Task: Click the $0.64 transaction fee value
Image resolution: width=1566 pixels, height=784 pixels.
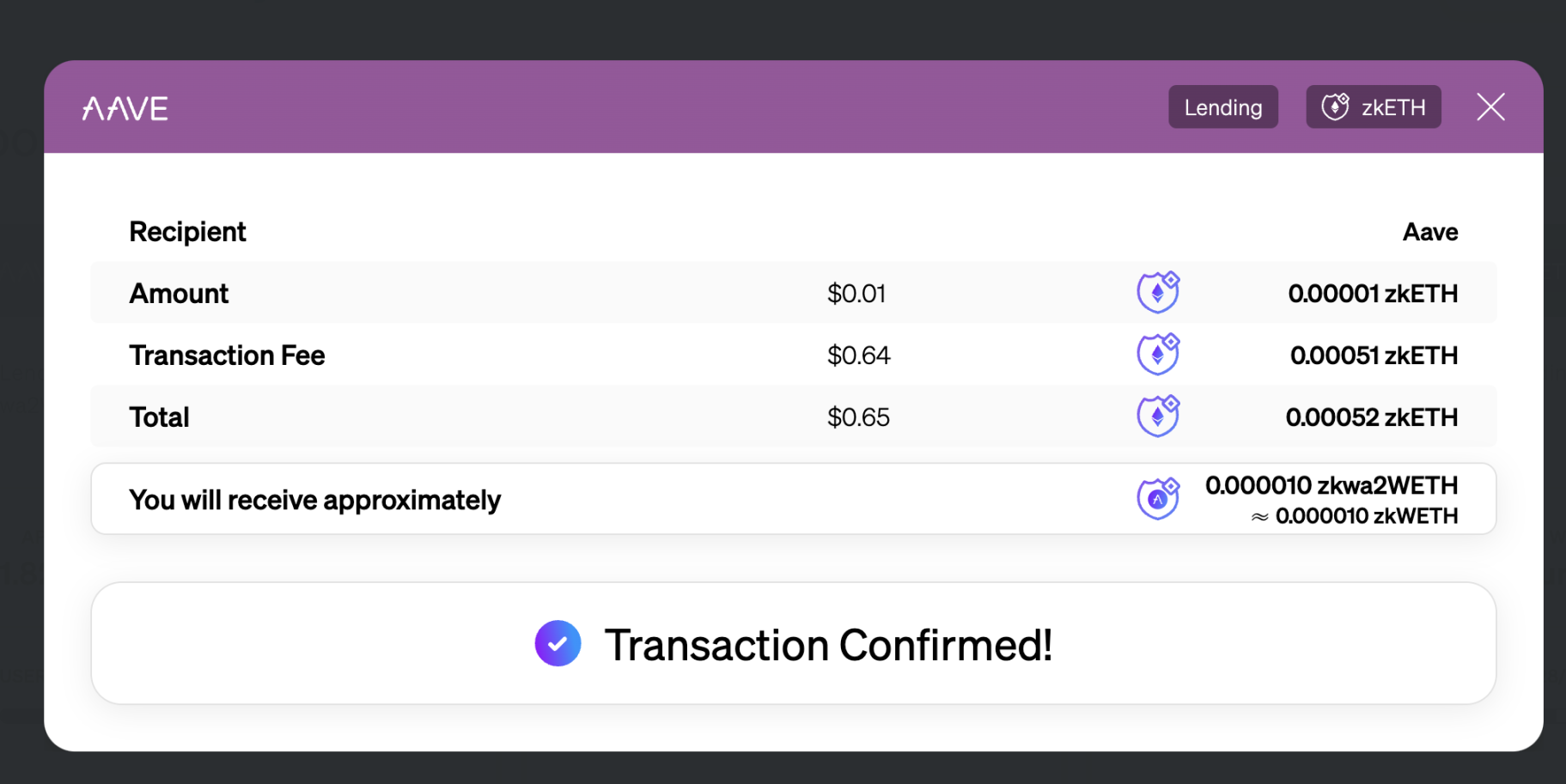Action: pos(858,356)
